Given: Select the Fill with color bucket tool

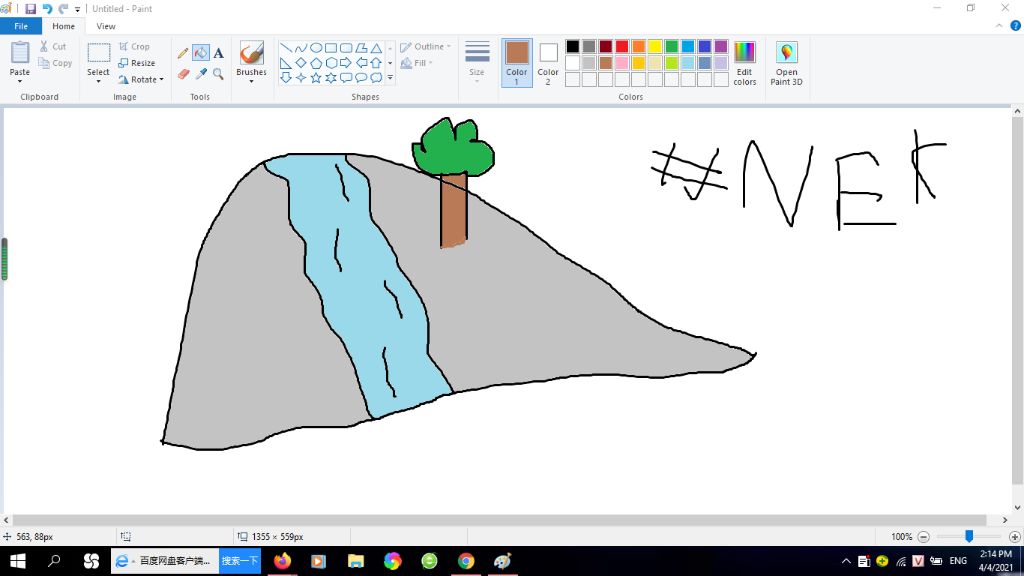Looking at the screenshot, I should tap(200, 53).
